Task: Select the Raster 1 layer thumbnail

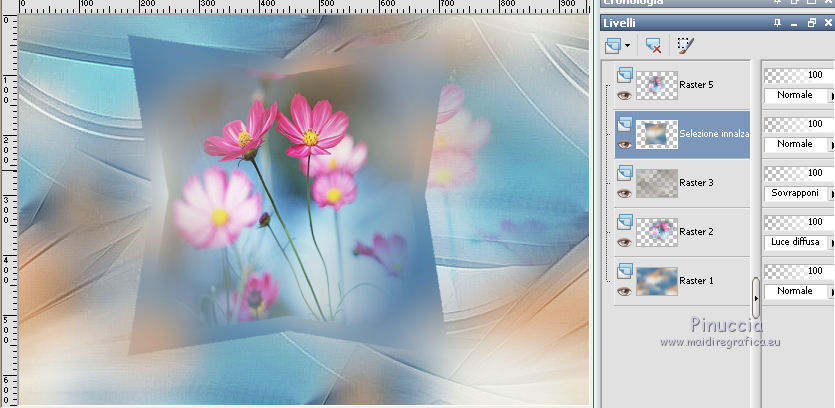Action: point(657,281)
